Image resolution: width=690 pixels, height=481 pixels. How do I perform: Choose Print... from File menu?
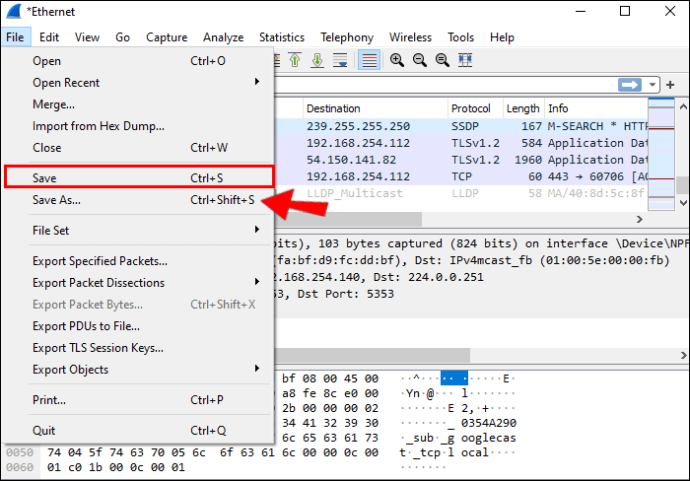click(139, 400)
